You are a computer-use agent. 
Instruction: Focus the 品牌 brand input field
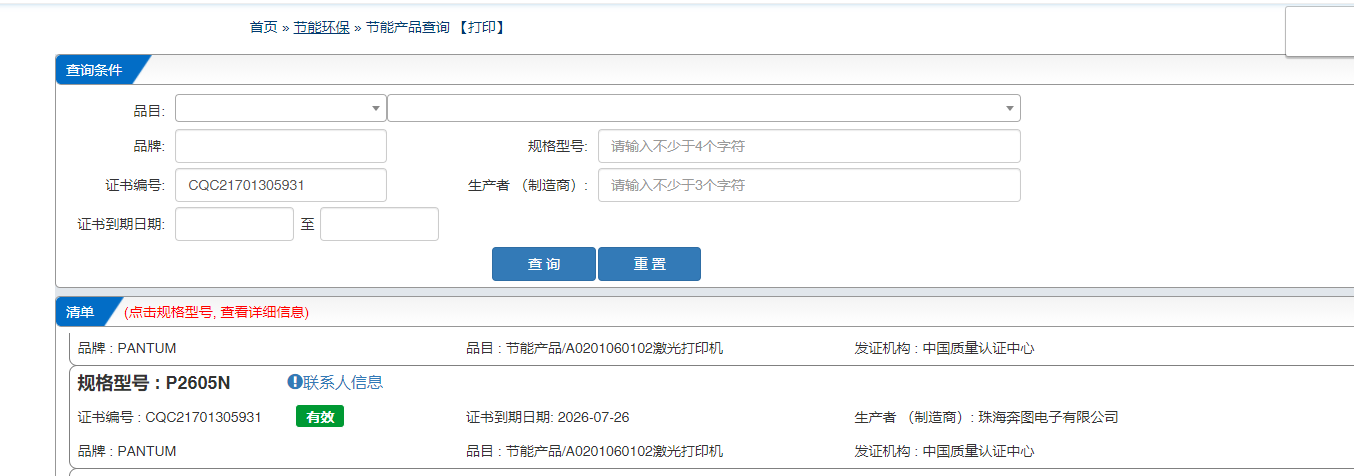281,146
